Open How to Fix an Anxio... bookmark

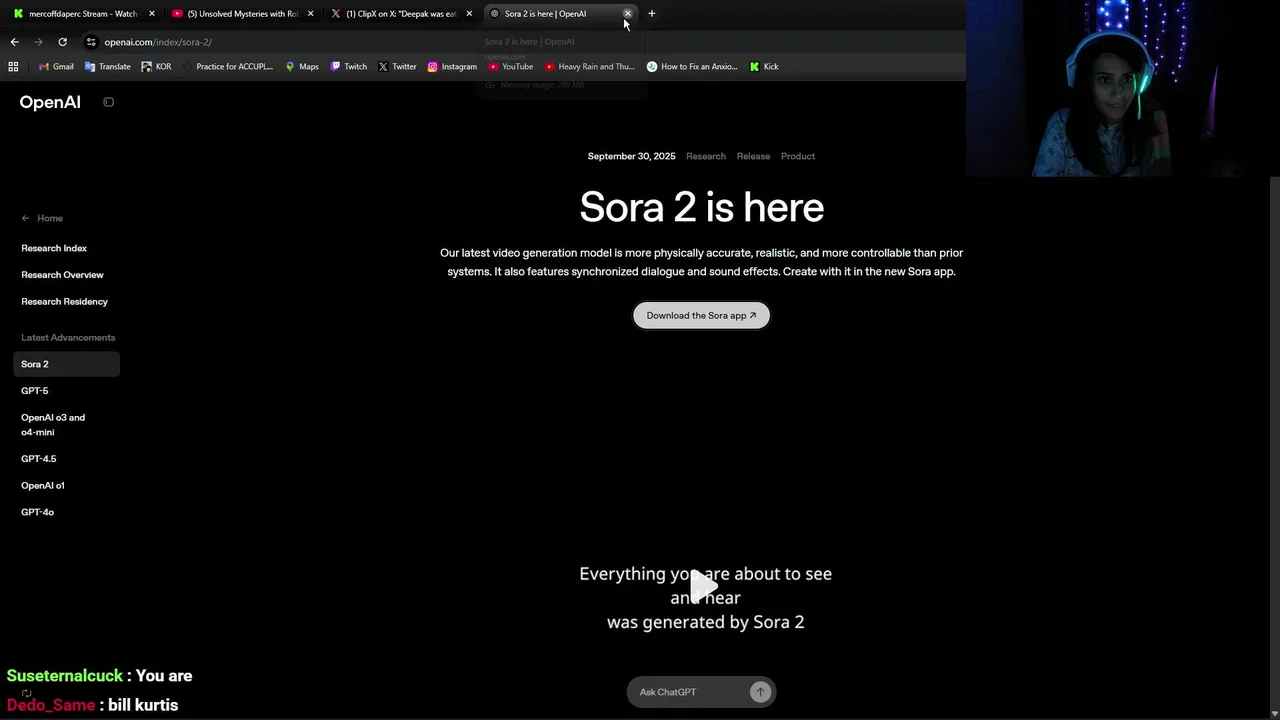692,67
